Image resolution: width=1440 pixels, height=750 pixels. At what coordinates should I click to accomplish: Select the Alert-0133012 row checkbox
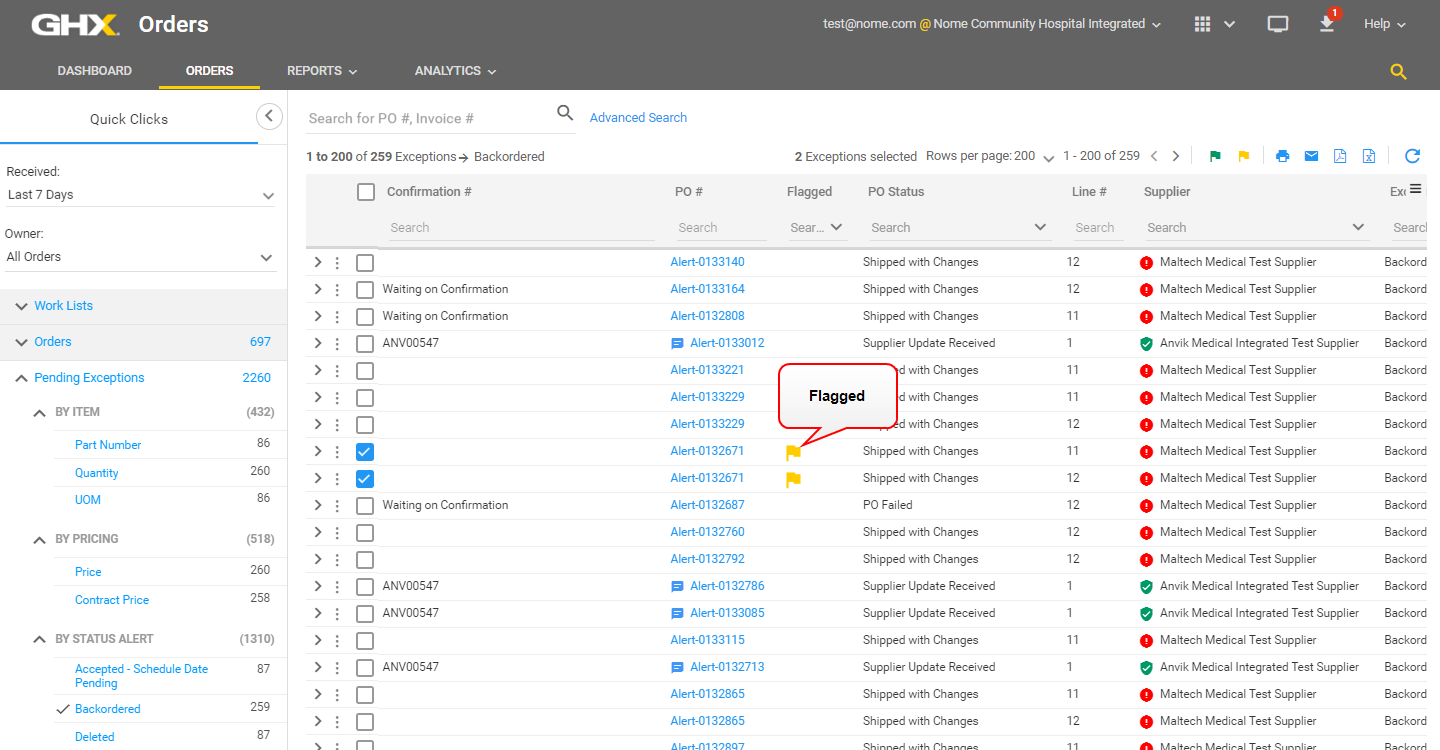tap(365, 343)
